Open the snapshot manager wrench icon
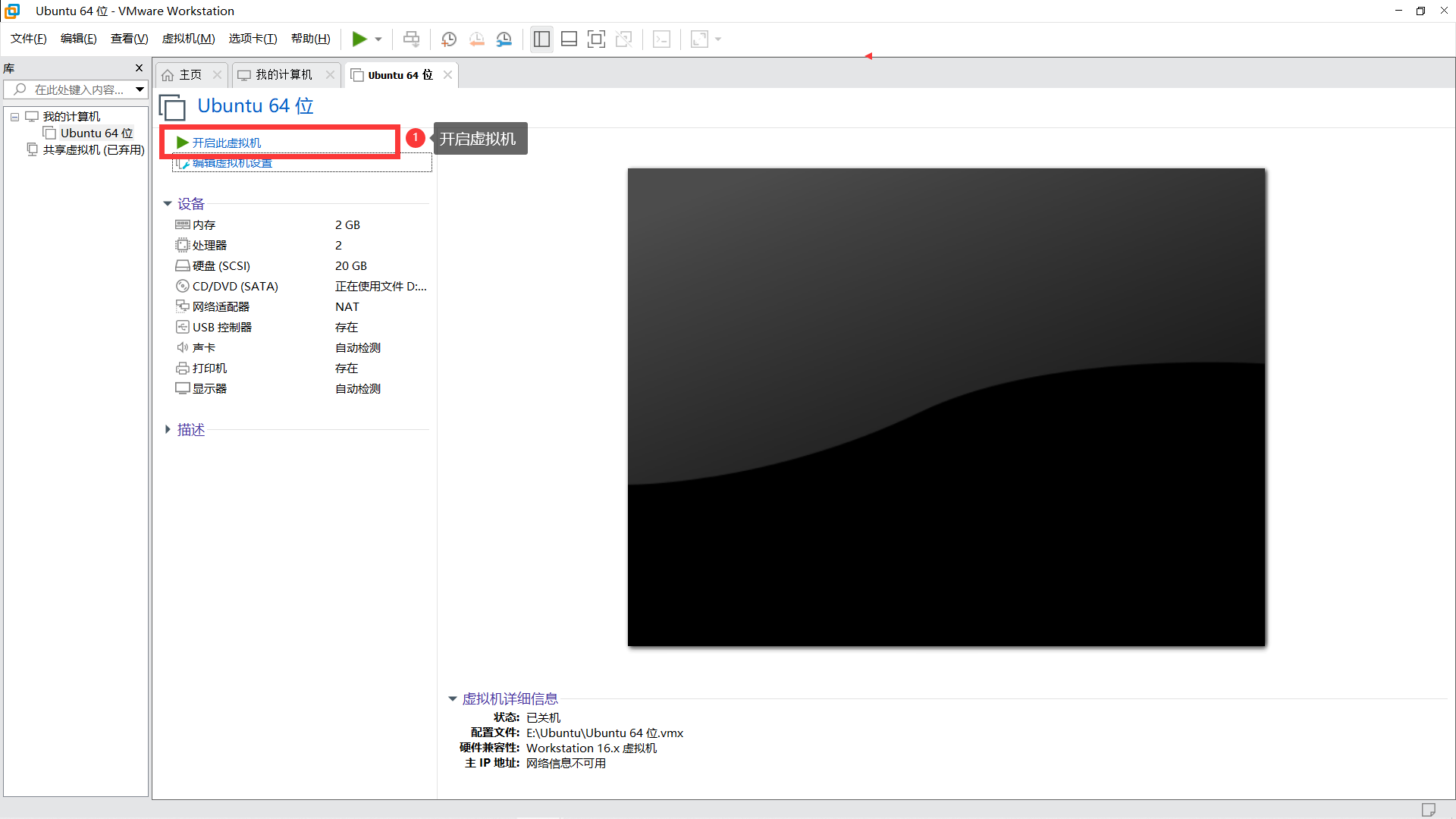This screenshot has height=819, width=1456. (x=504, y=39)
